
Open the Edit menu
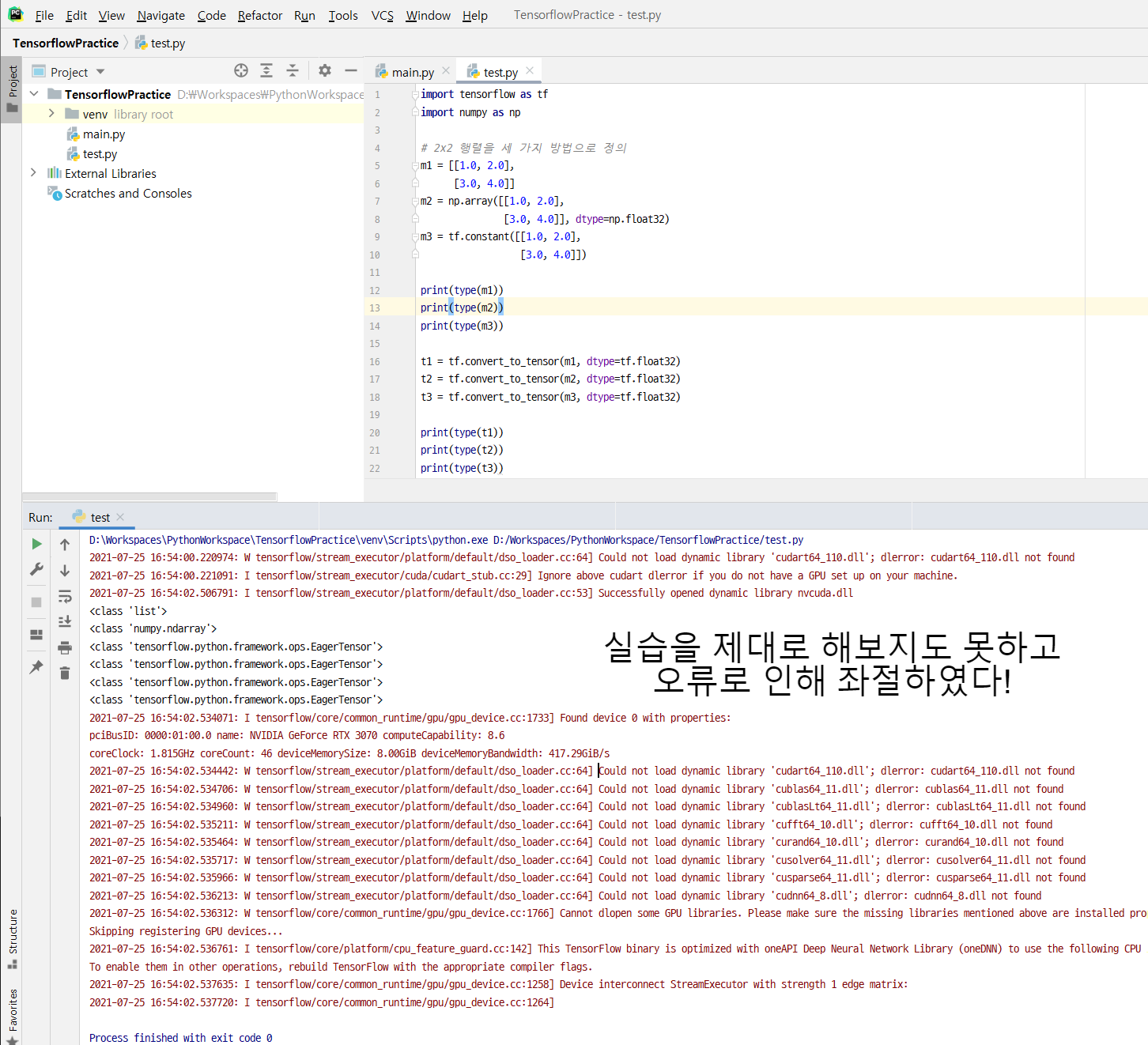(77, 15)
